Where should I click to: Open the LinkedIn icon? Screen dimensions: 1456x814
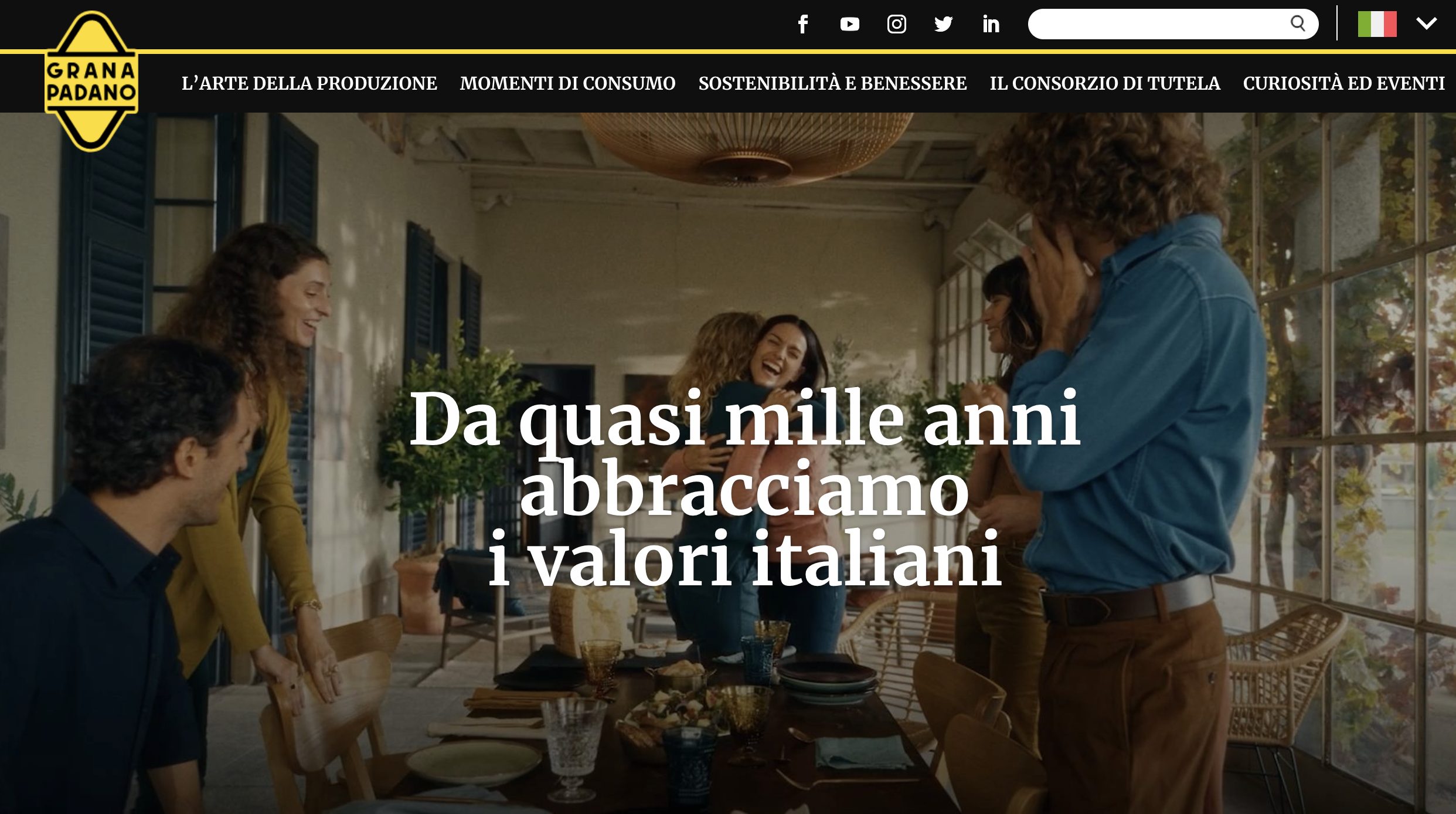[x=991, y=24]
